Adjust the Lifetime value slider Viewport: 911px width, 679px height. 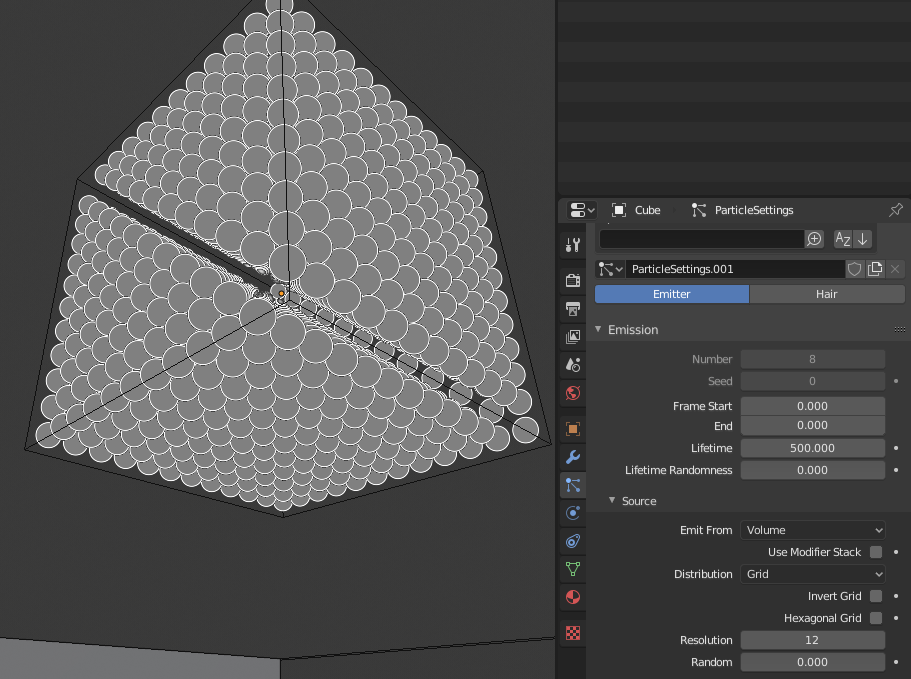pos(812,447)
